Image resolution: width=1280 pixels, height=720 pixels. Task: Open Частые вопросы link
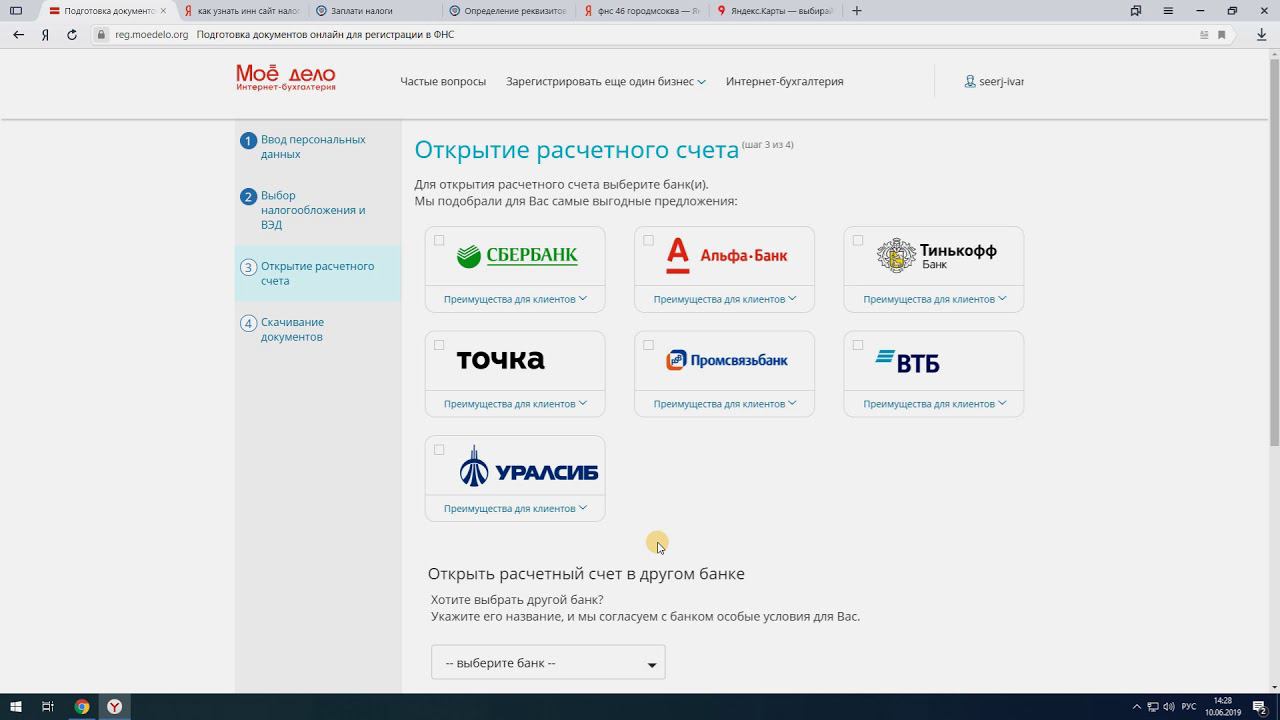pyautogui.click(x=443, y=81)
